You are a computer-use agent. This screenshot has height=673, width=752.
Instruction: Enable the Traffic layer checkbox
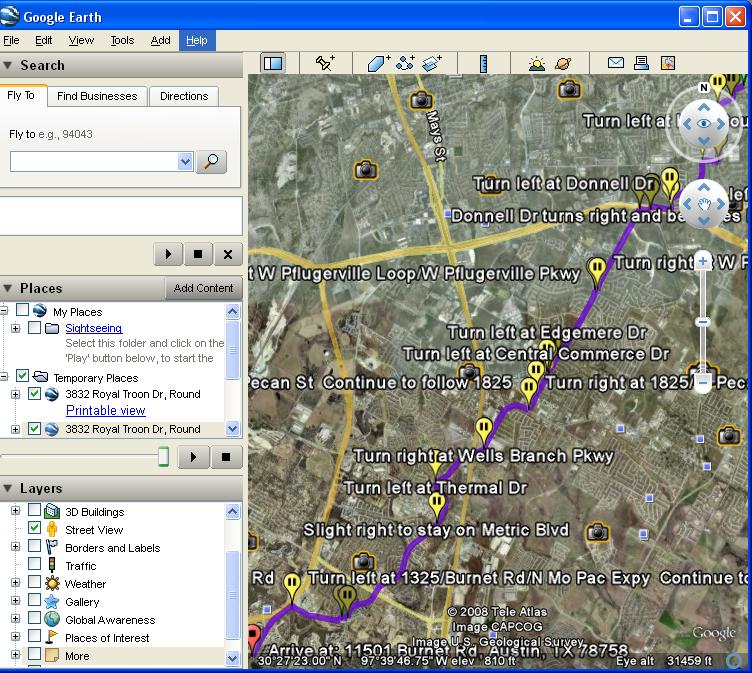pos(35,565)
